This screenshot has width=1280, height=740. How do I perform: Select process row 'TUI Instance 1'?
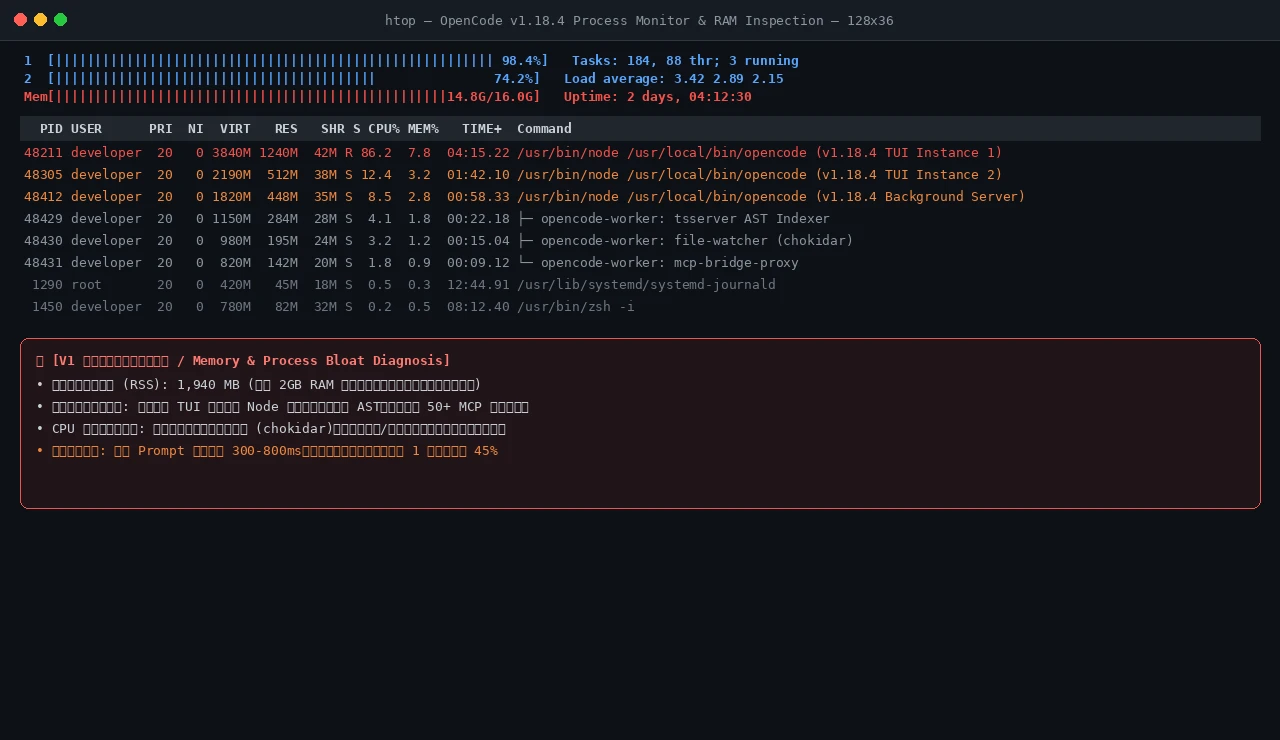pos(640,152)
